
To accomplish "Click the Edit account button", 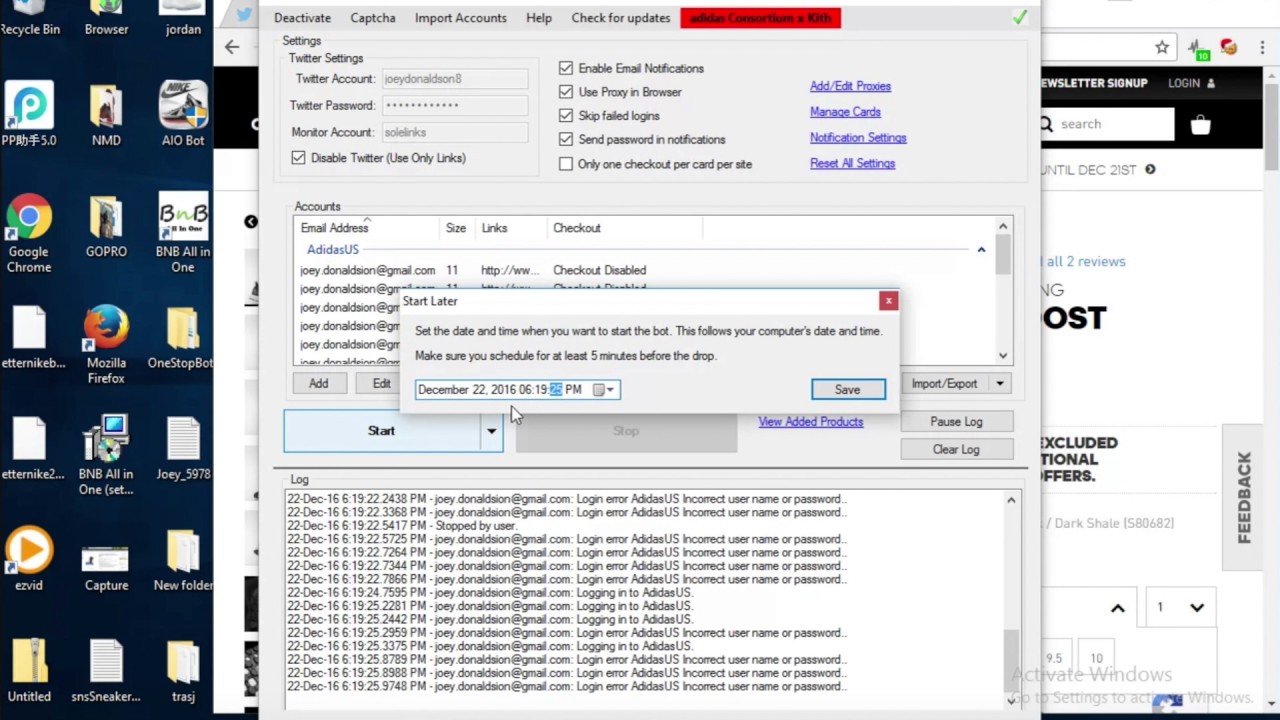I will pos(382,384).
